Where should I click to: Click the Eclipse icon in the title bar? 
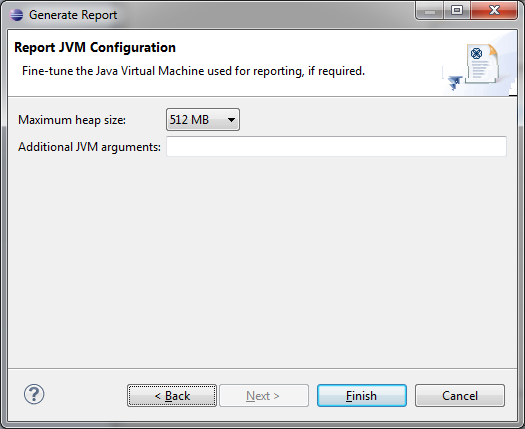(x=16, y=15)
